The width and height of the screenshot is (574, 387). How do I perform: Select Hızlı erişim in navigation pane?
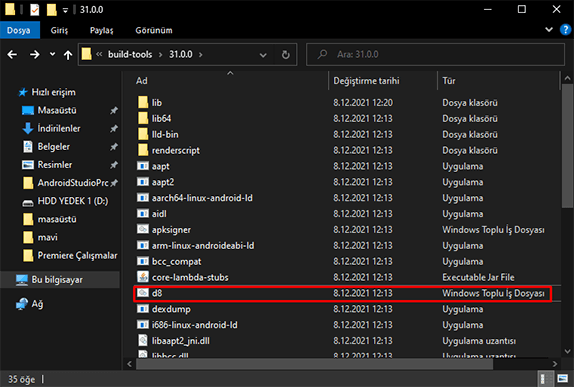[x=53, y=92]
